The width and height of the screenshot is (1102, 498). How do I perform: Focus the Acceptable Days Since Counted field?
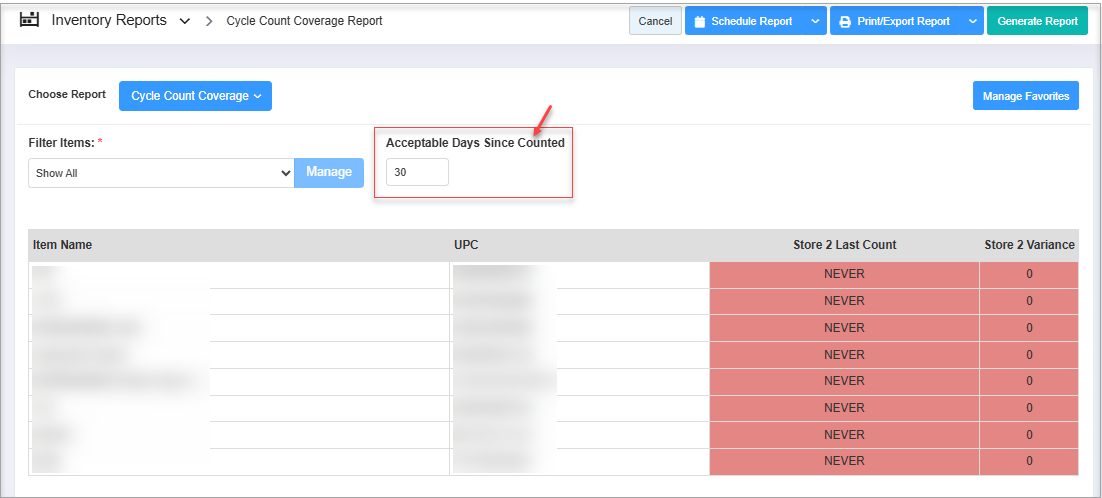417,172
